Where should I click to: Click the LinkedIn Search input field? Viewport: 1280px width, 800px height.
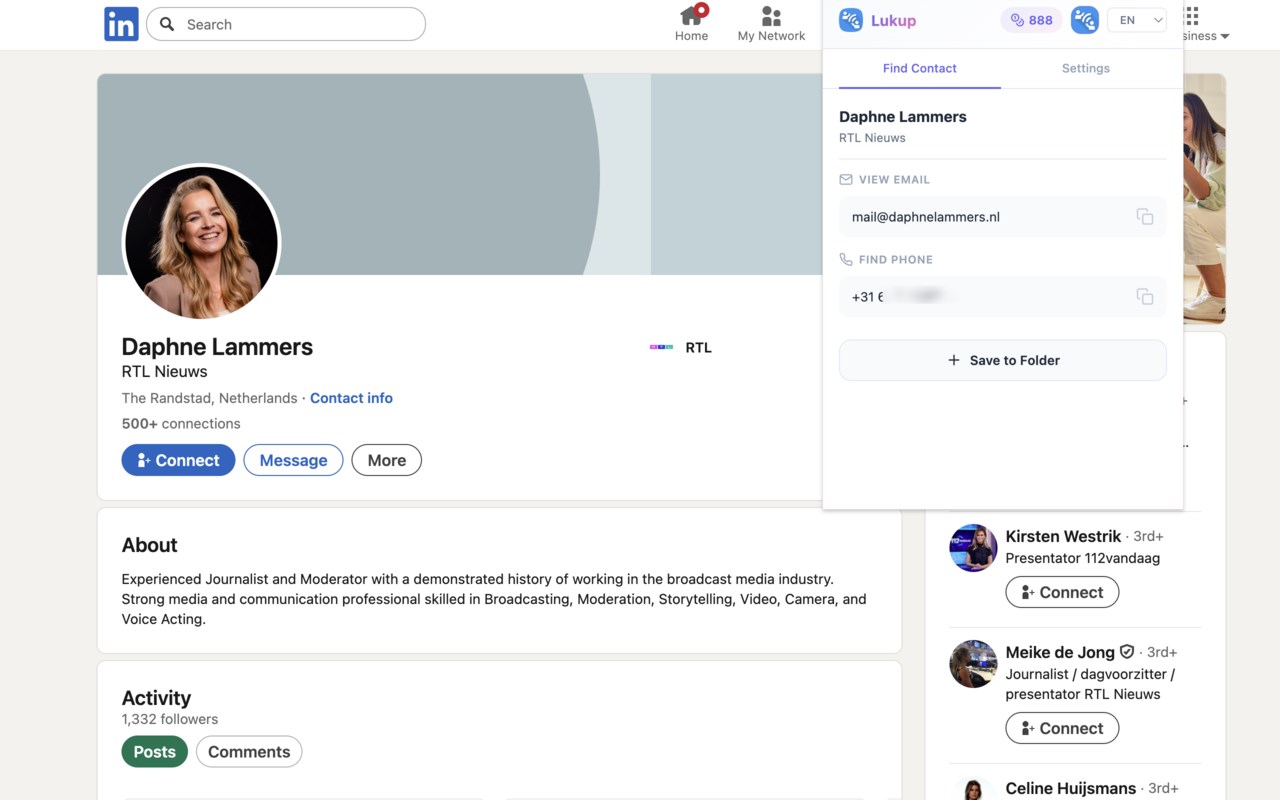click(x=286, y=24)
